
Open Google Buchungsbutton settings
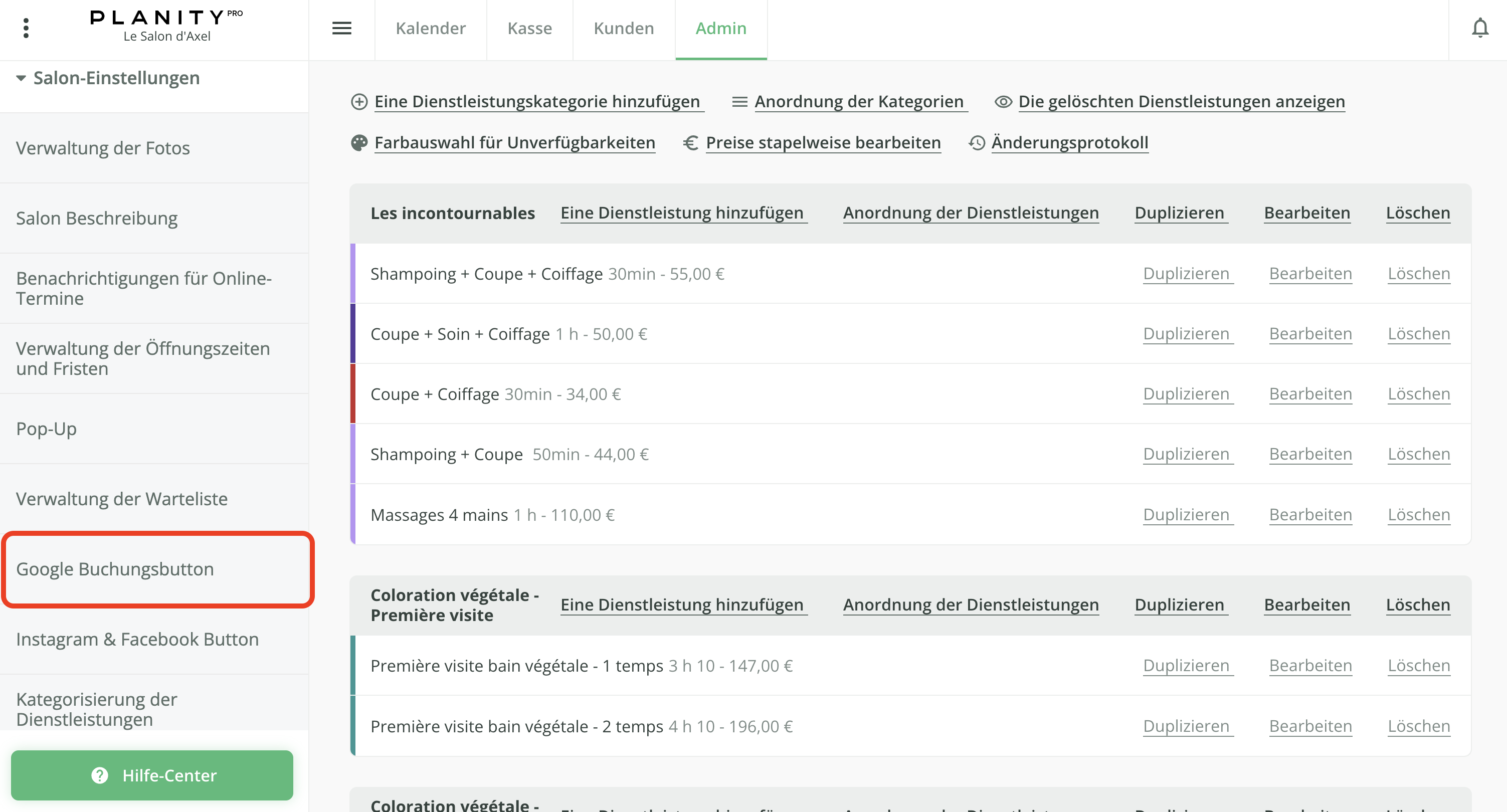(115, 568)
